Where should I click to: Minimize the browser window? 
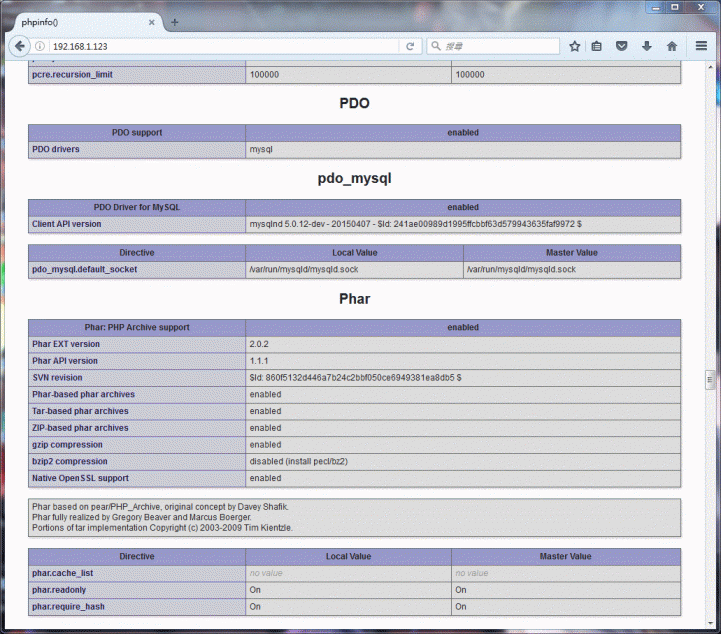point(656,7)
